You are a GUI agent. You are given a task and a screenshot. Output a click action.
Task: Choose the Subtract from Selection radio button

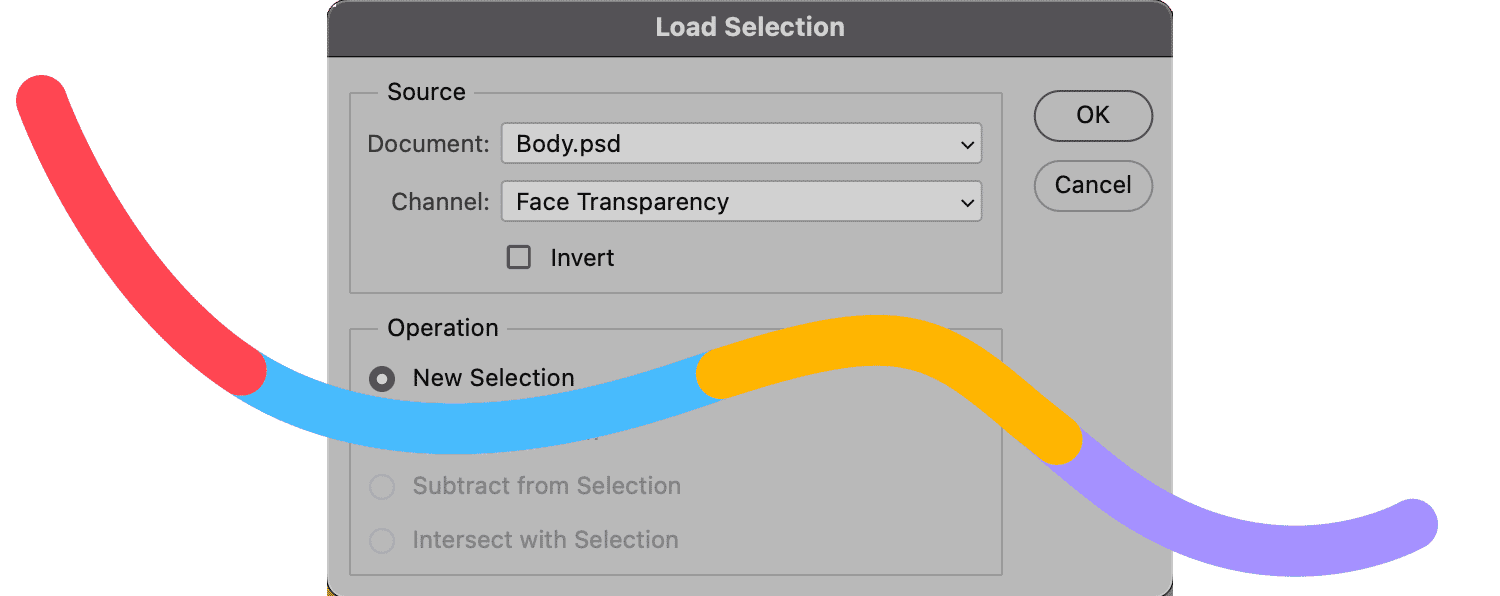[x=382, y=487]
